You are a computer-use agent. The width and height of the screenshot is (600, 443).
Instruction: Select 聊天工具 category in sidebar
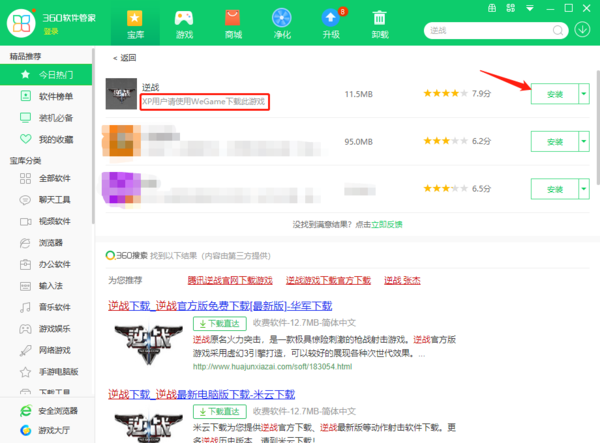54,199
